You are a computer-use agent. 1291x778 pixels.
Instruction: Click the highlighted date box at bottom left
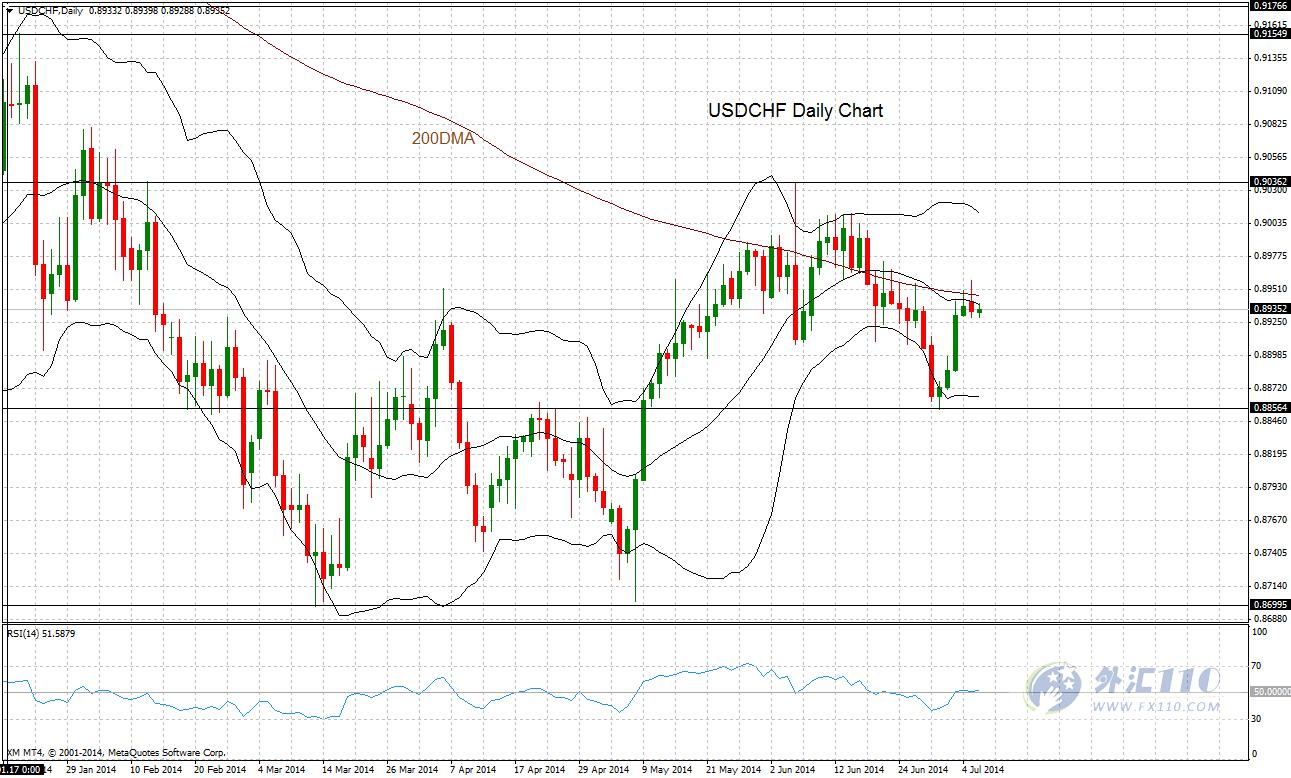(x=20, y=770)
